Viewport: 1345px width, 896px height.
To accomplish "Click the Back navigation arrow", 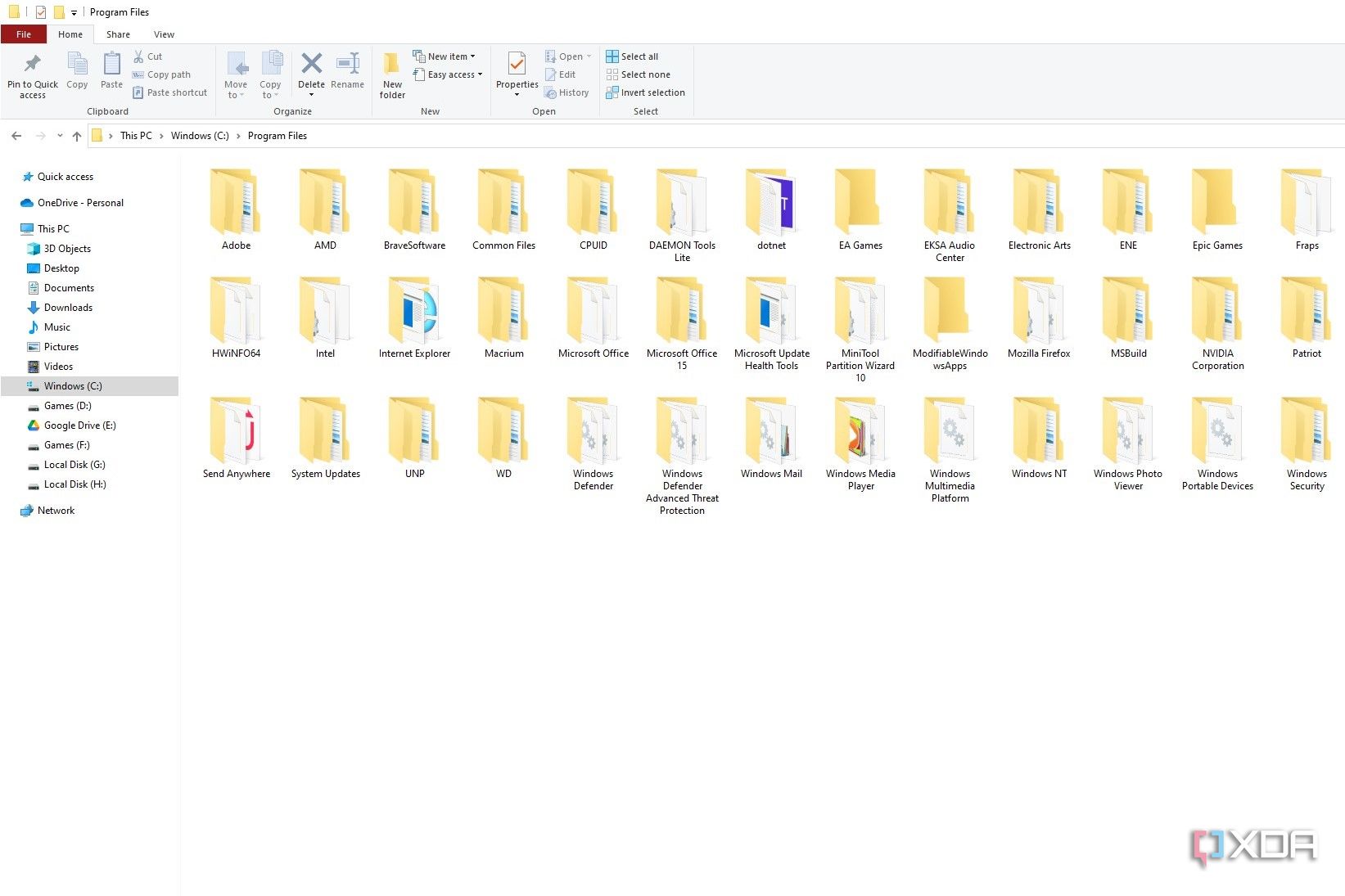I will coord(16,136).
